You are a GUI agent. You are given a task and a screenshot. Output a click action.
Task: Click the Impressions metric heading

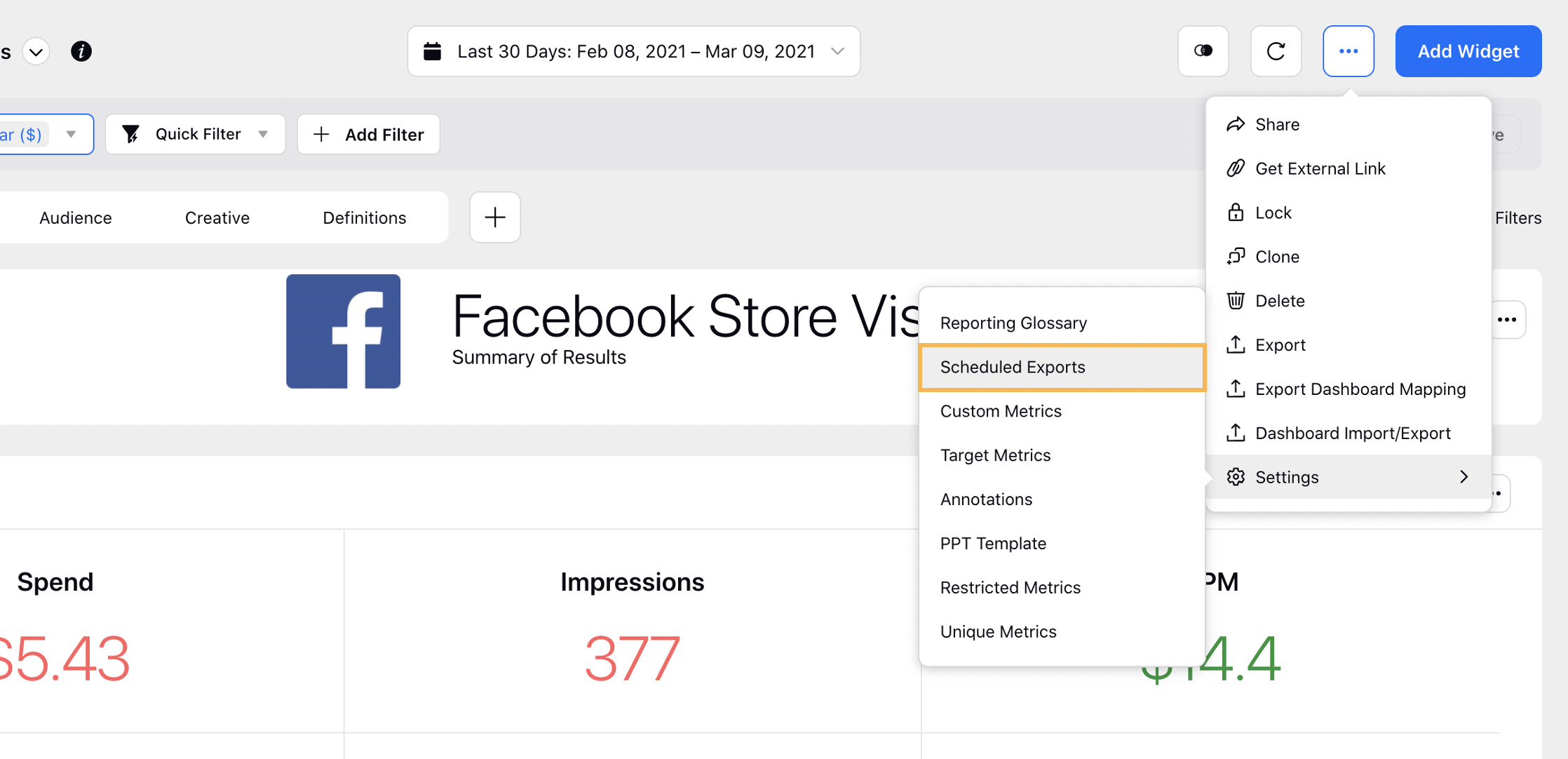(633, 582)
